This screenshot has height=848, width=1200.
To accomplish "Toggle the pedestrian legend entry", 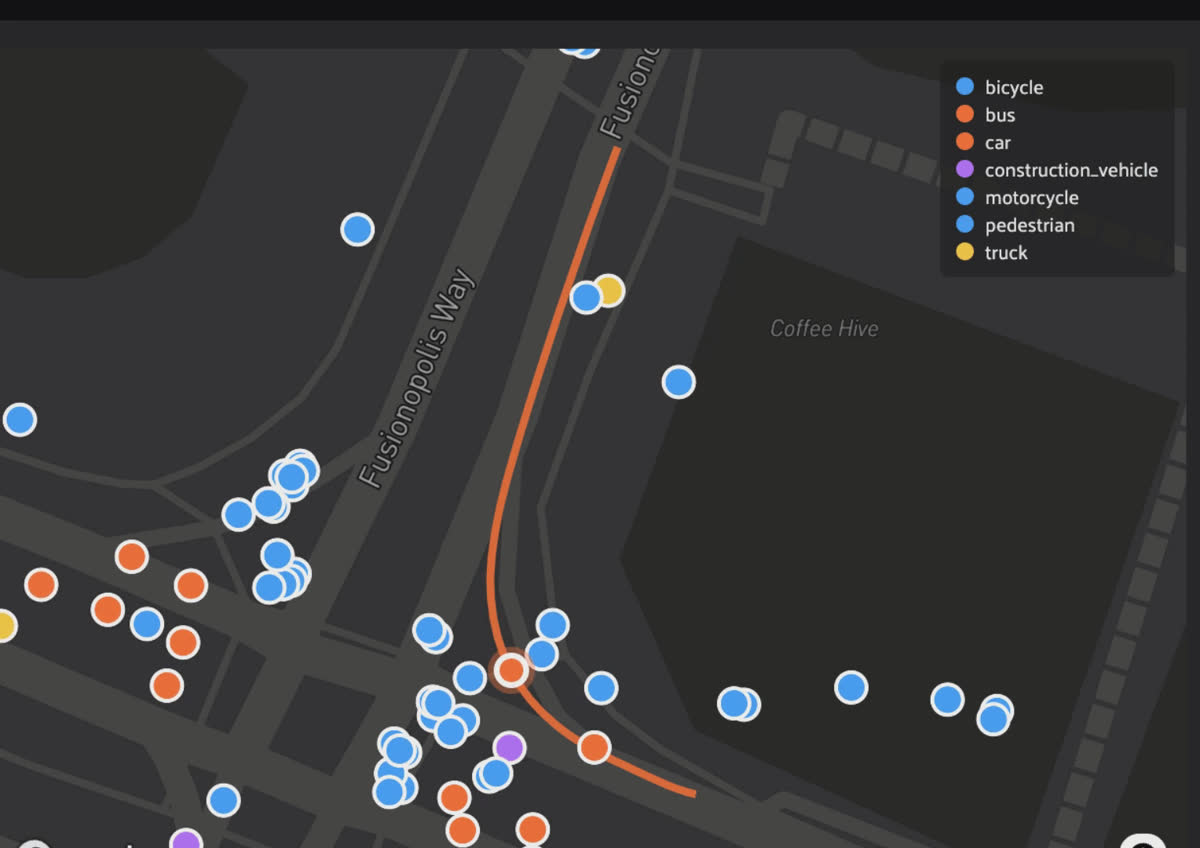I will (1015, 225).
